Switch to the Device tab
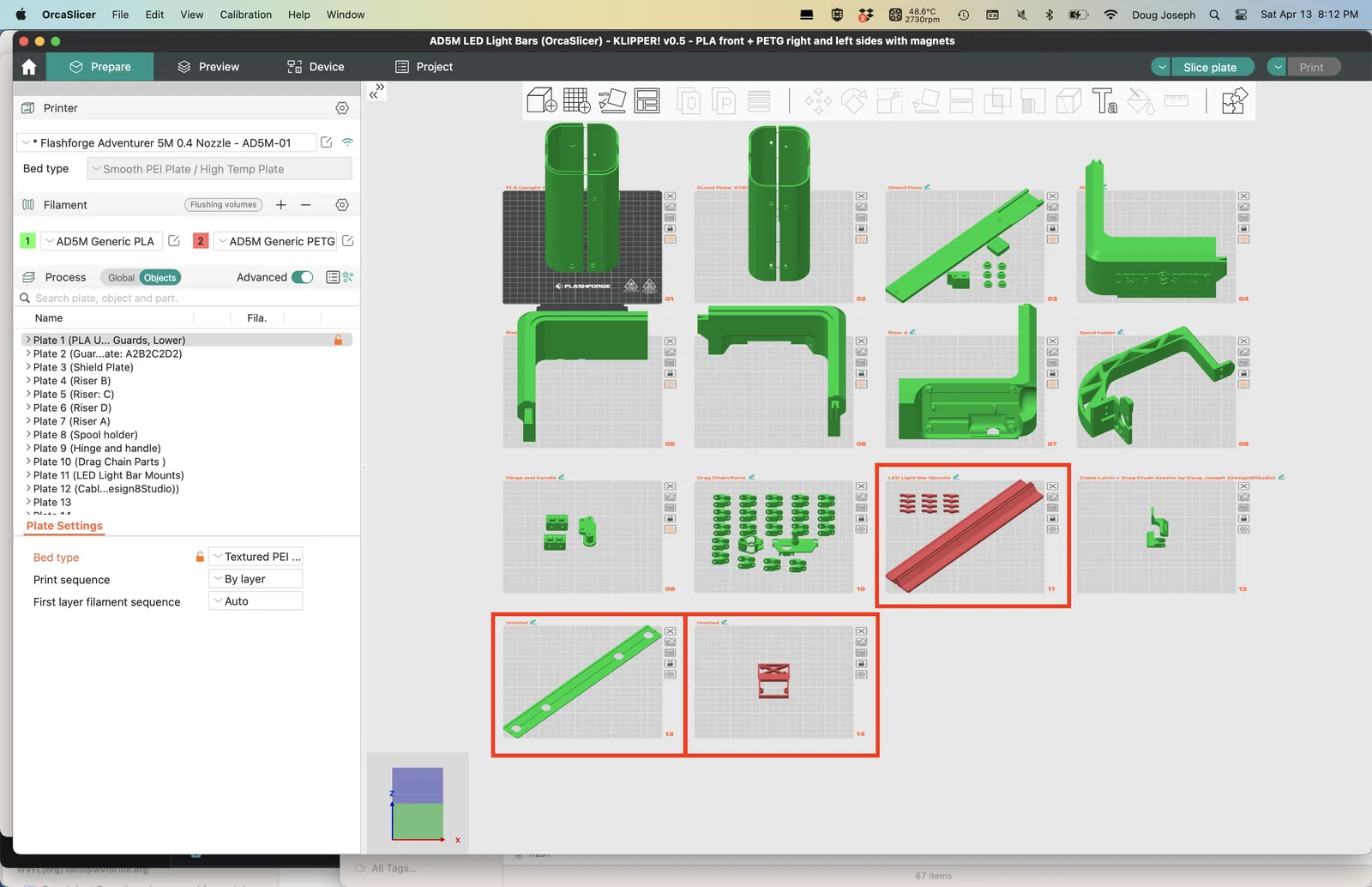Image resolution: width=1372 pixels, height=887 pixels. (x=316, y=67)
